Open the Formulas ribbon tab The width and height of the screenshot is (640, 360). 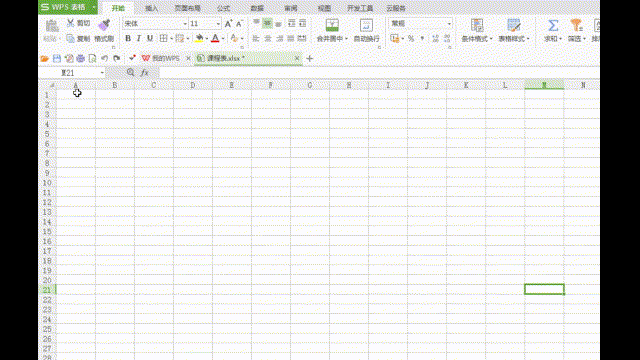[223, 8]
